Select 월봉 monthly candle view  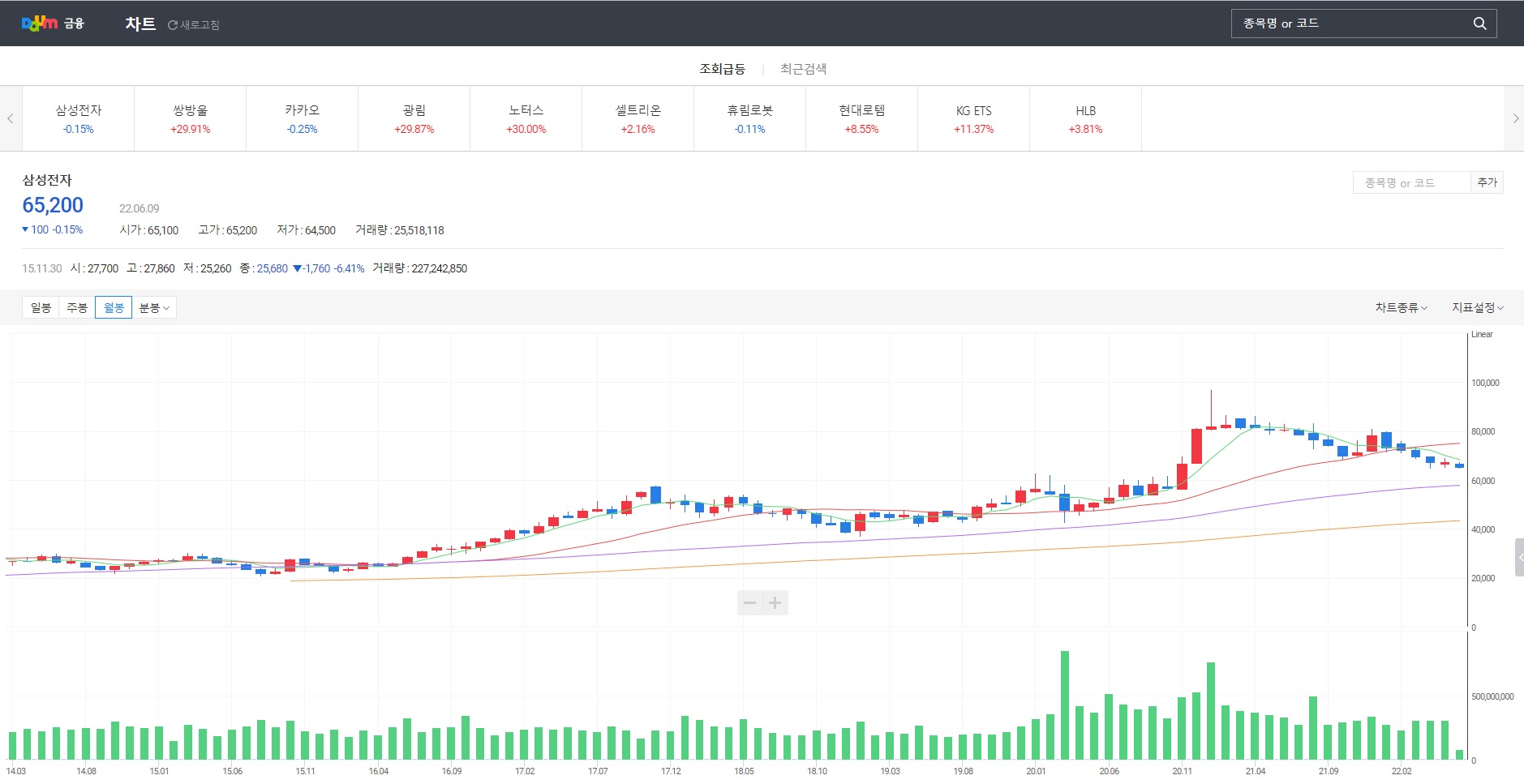(x=114, y=307)
